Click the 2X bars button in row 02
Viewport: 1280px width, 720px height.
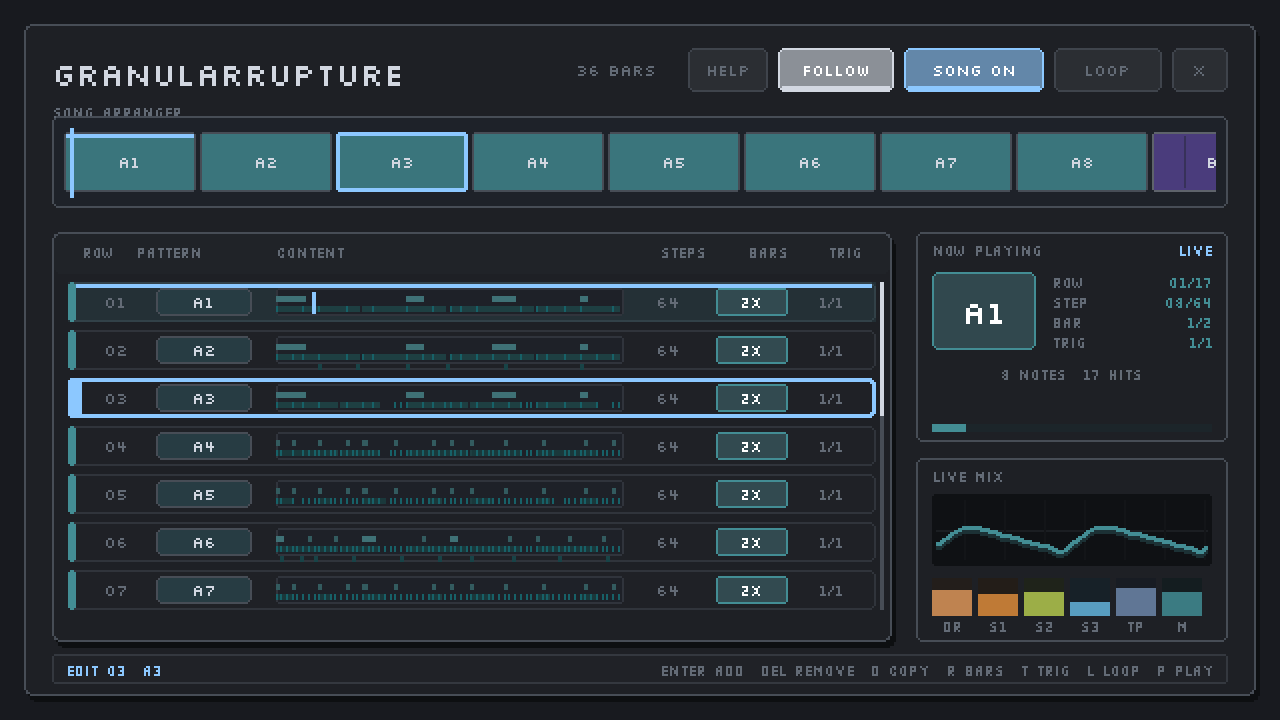tap(752, 351)
